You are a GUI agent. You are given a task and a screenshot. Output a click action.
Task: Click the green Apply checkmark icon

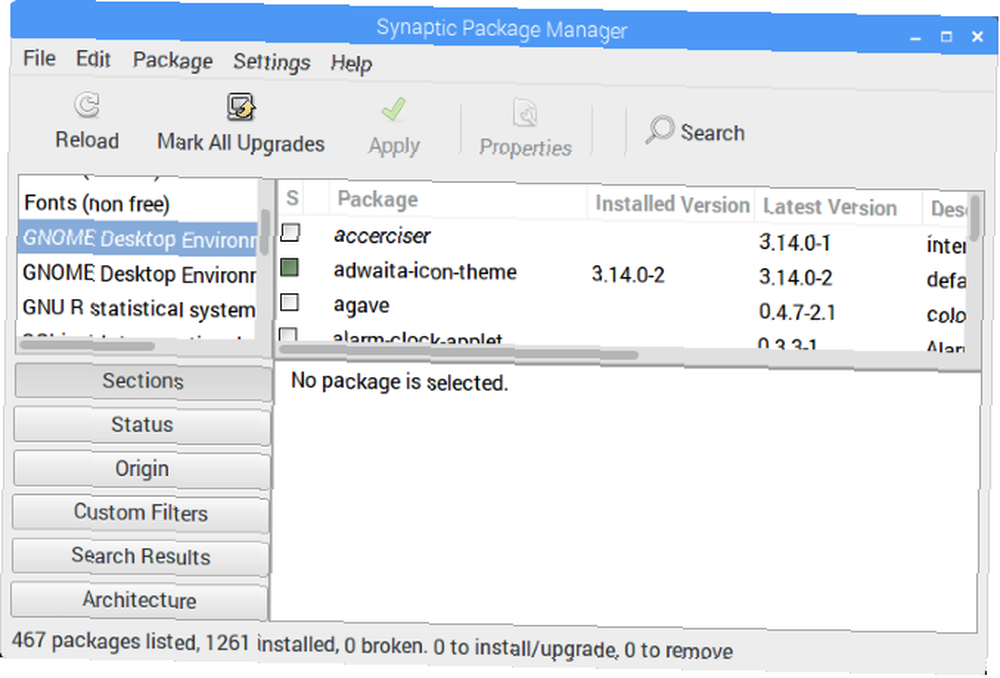click(x=393, y=109)
